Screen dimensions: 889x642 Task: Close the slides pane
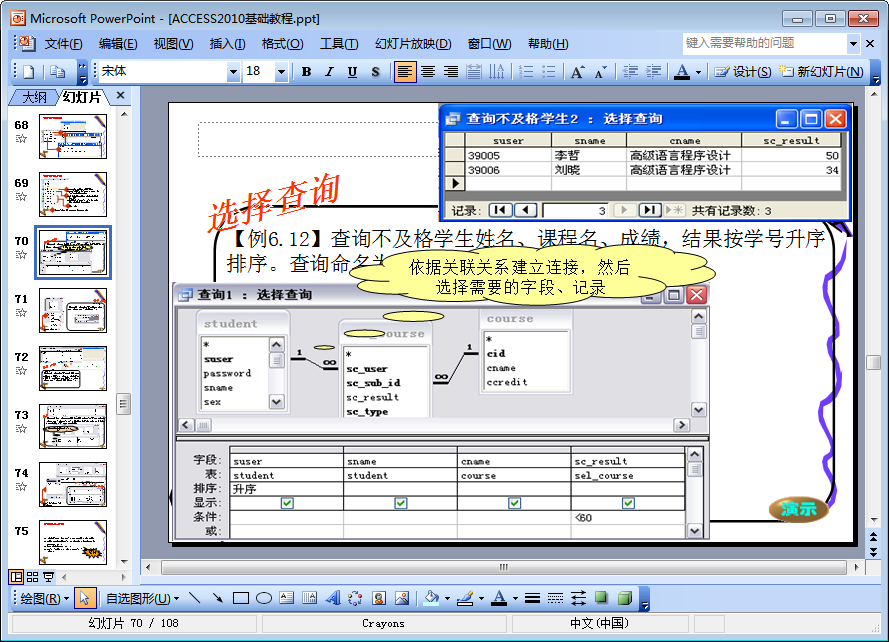[x=120, y=96]
